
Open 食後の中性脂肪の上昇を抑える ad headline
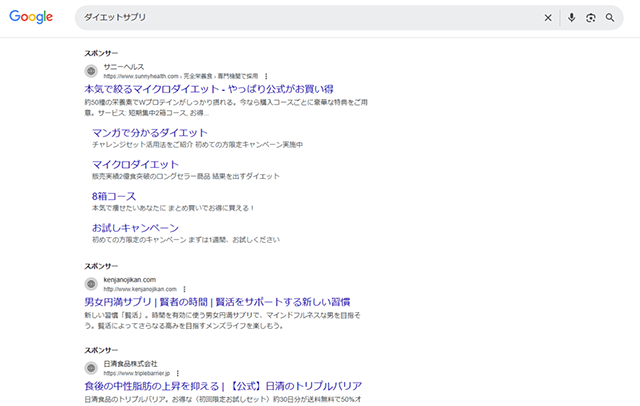click(223, 386)
